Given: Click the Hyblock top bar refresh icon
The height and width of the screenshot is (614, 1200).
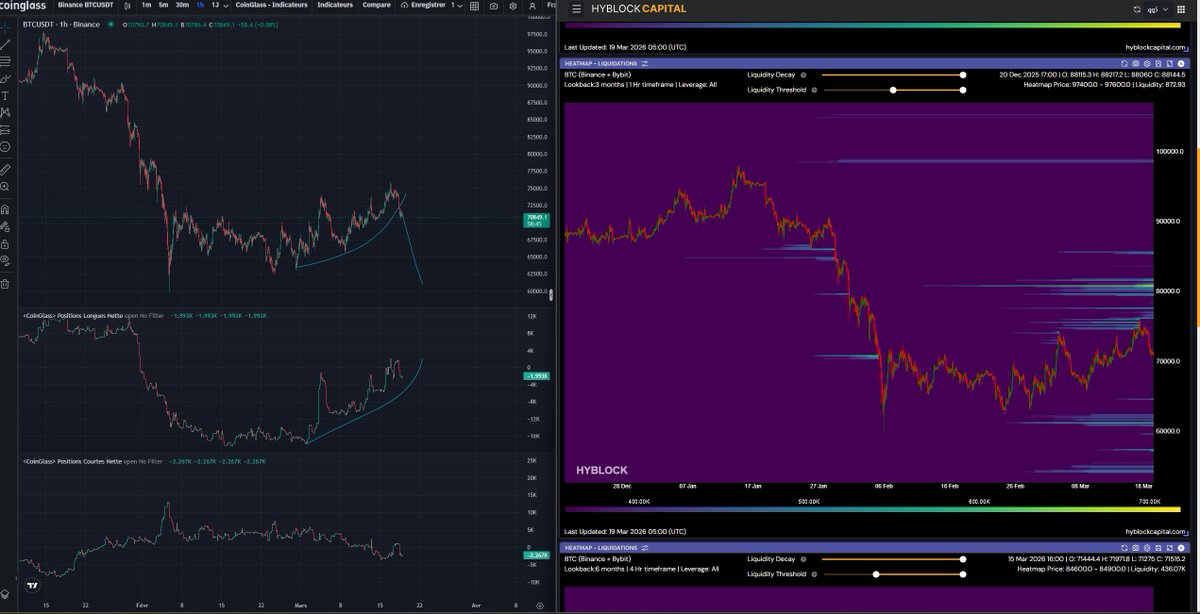Looking at the screenshot, I should click(1136, 9).
